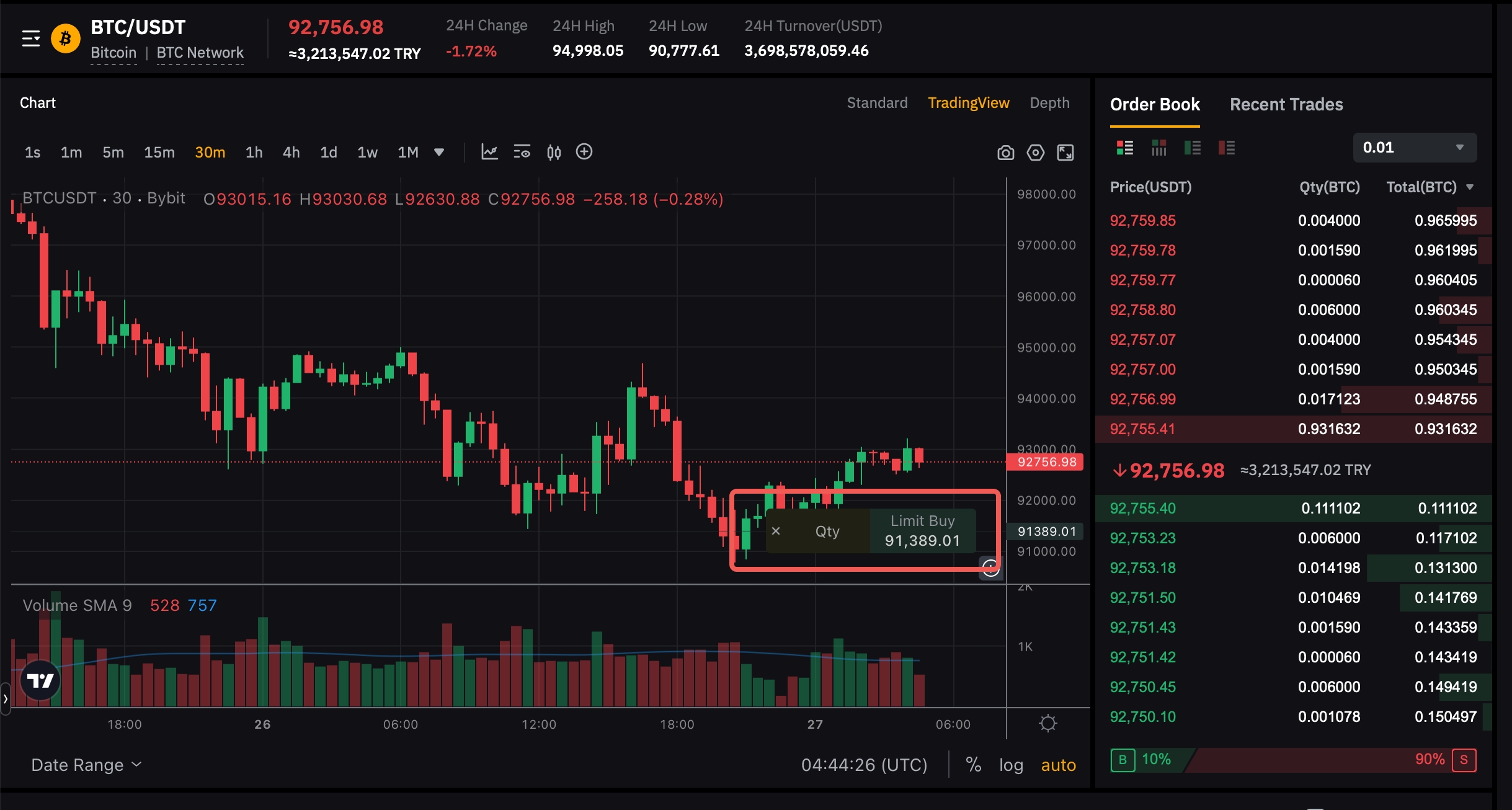Select the 1h timeframe

(254, 153)
